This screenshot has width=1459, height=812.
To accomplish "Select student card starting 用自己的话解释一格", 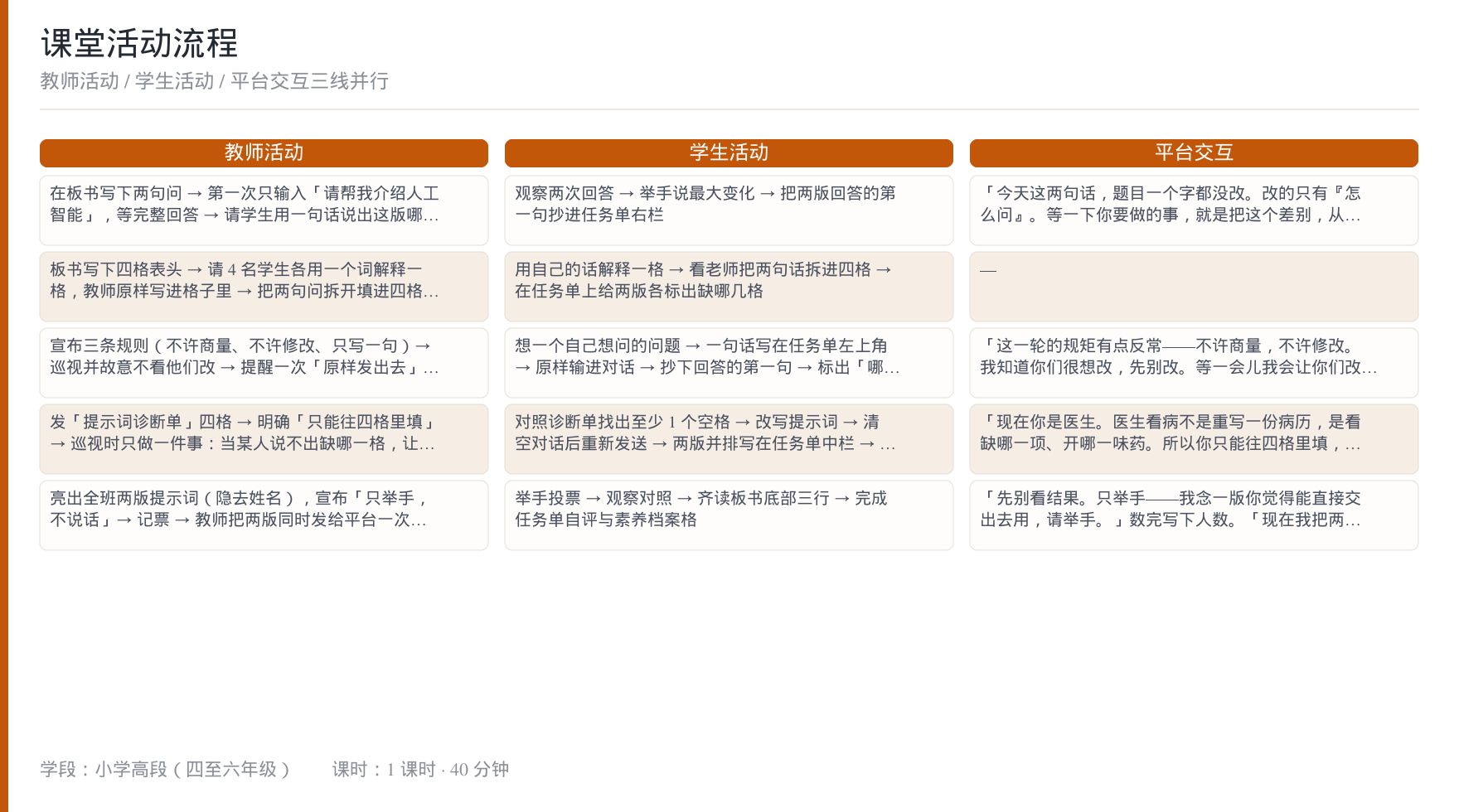I will 729,287.
